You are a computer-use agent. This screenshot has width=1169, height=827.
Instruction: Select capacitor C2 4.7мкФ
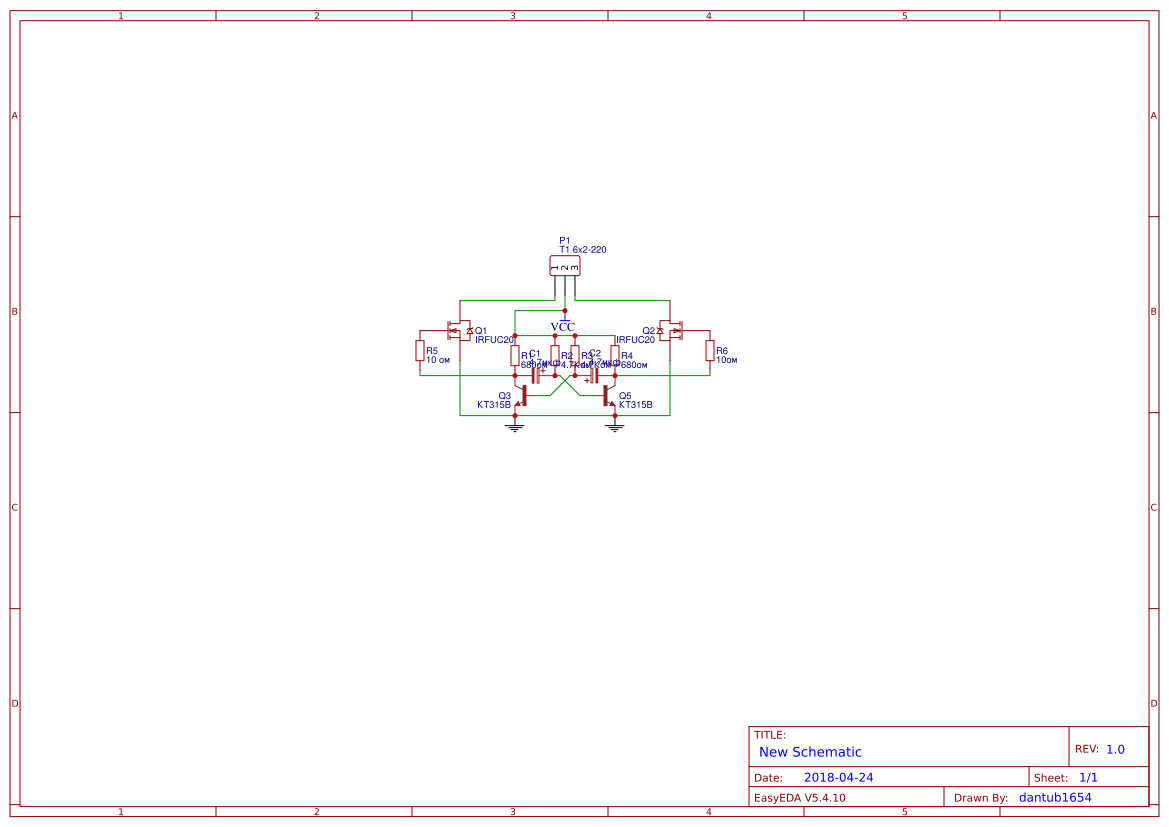click(593, 376)
